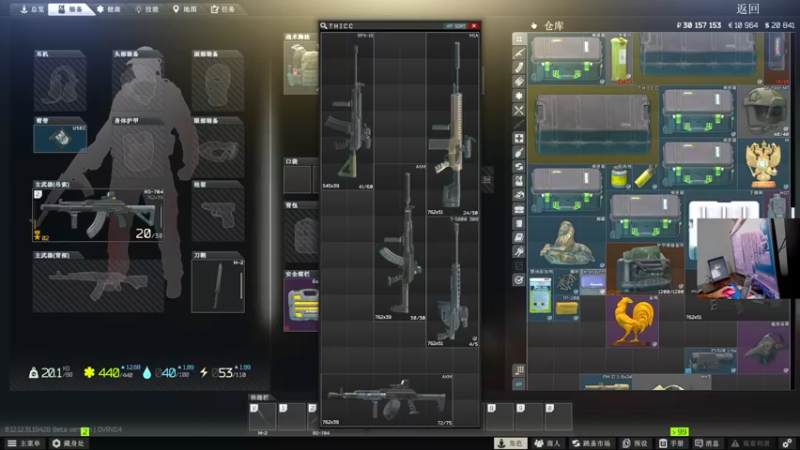Filter the stash by crossed melee weapons icon
Screen dimensions: 800x450
(x=519, y=110)
